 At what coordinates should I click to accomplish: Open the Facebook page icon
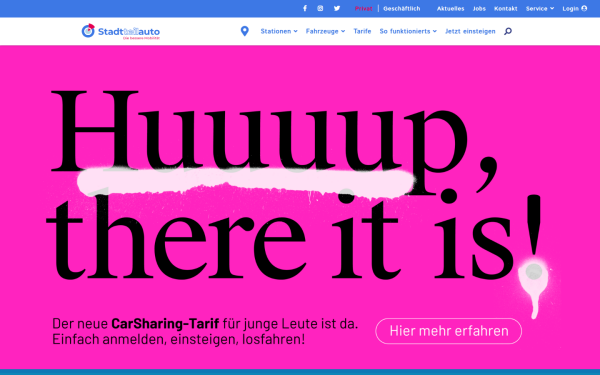pos(305,8)
